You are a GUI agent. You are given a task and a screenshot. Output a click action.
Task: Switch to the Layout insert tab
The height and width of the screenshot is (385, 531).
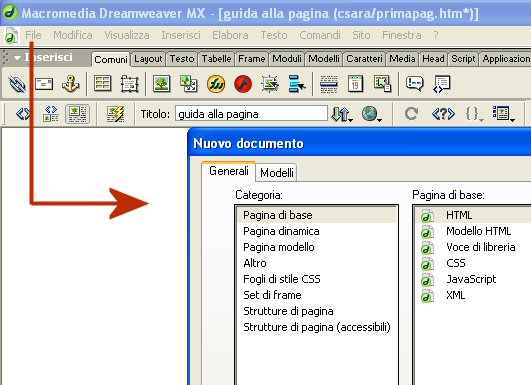pos(148,59)
